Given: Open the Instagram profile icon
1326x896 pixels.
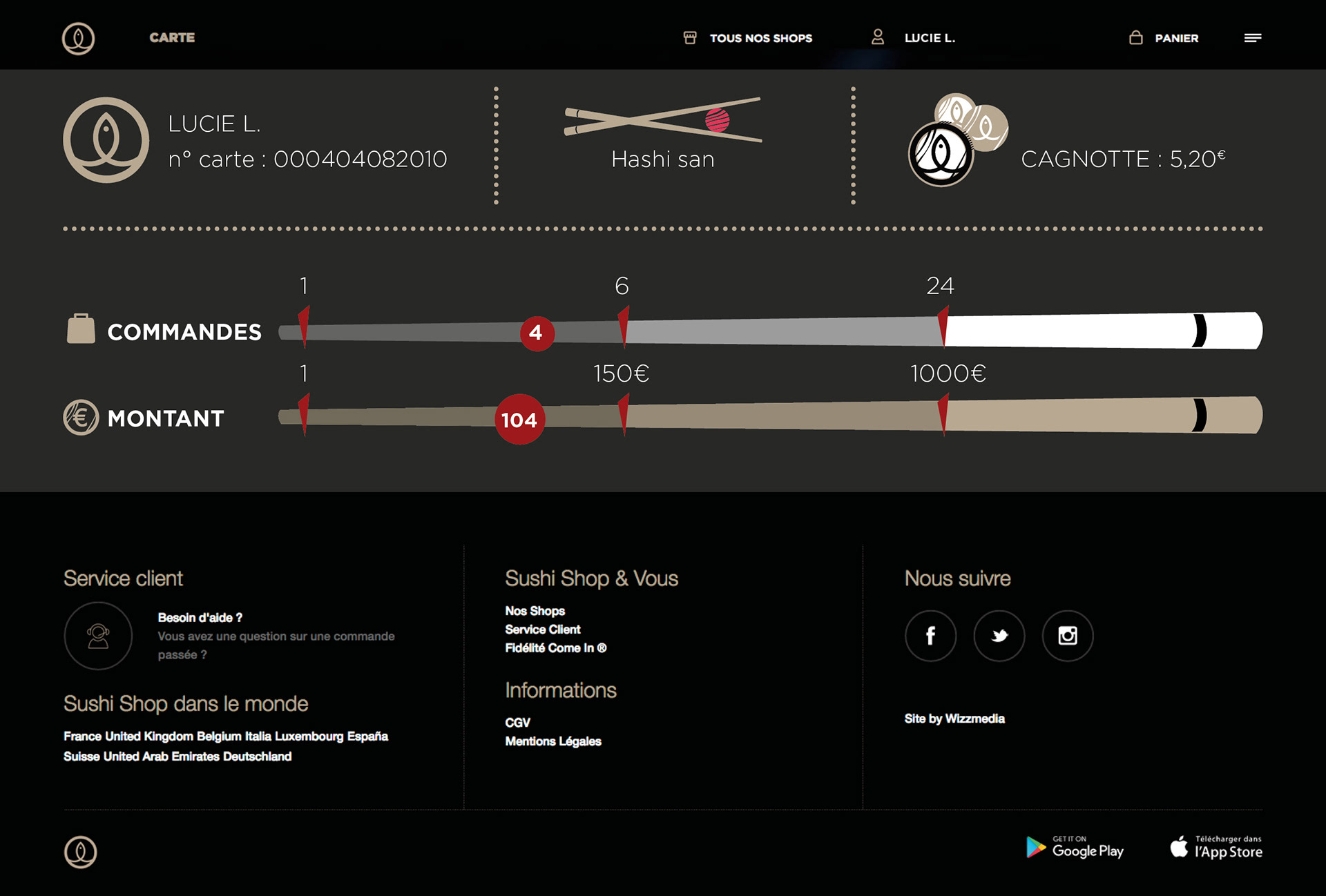Looking at the screenshot, I should point(1067,636).
